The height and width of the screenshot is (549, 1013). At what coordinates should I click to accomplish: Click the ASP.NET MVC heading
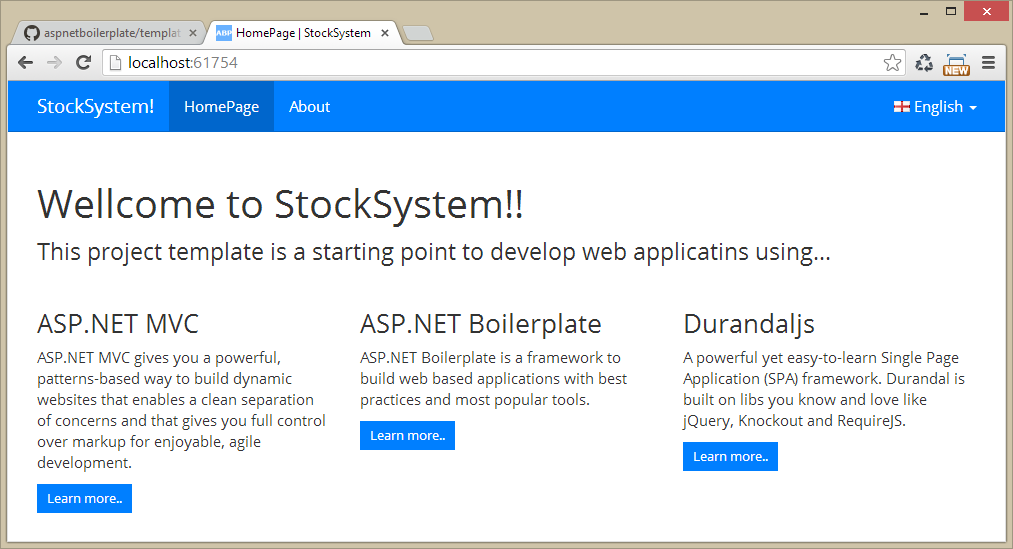click(118, 324)
